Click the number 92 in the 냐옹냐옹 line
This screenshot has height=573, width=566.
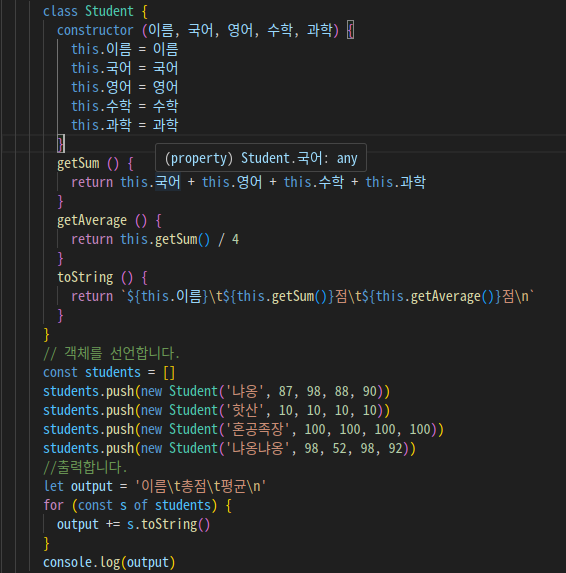click(x=395, y=448)
